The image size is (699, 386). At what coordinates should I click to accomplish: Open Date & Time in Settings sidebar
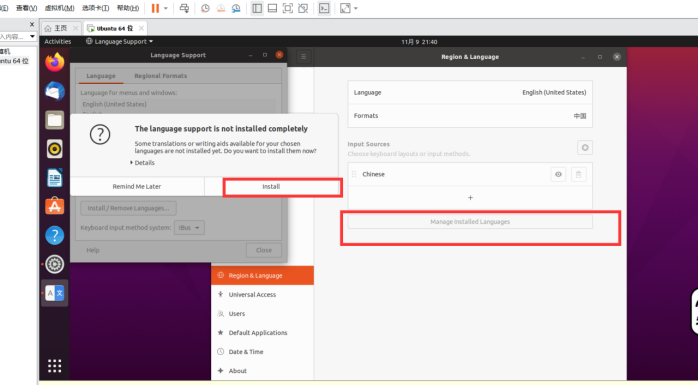coord(263,352)
